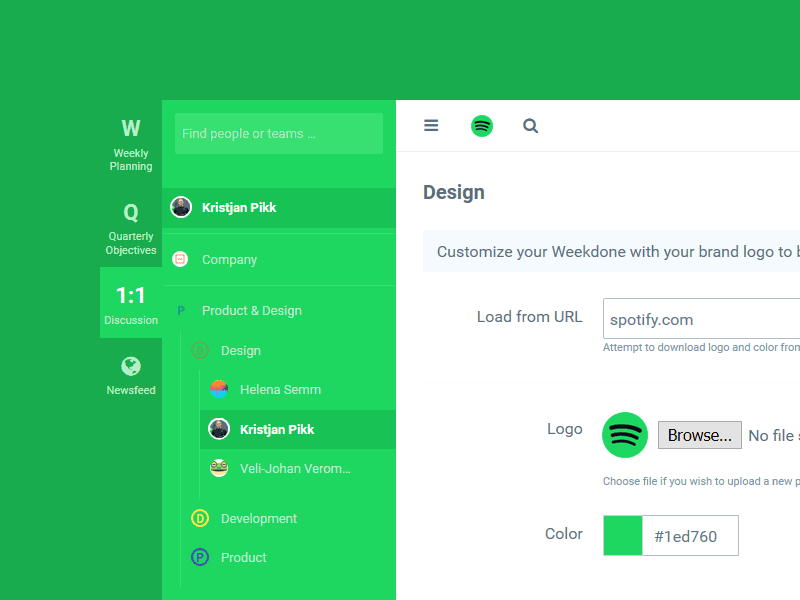Click Helena Semm's avatar
This screenshot has width=800, height=600.
point(219,389)
